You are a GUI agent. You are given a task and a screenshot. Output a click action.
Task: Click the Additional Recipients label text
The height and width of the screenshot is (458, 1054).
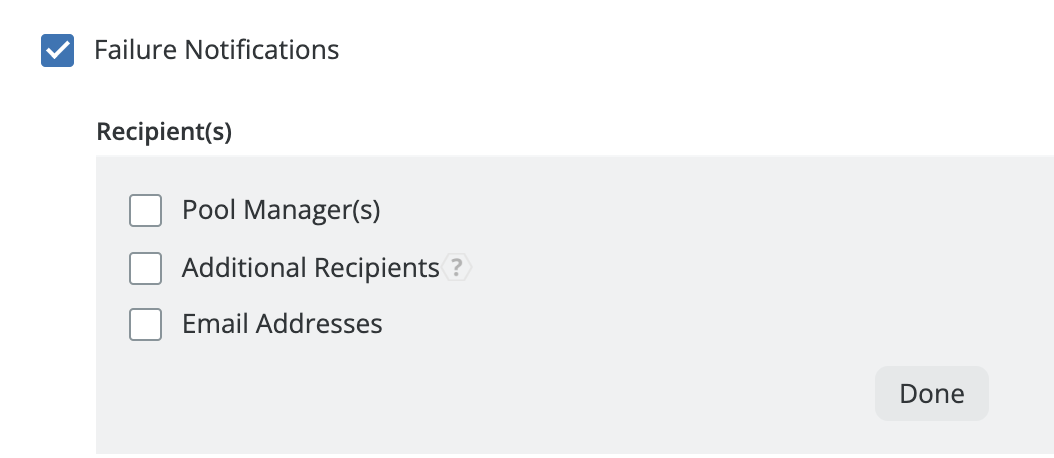pyautogui.click(x=310, y=268)
